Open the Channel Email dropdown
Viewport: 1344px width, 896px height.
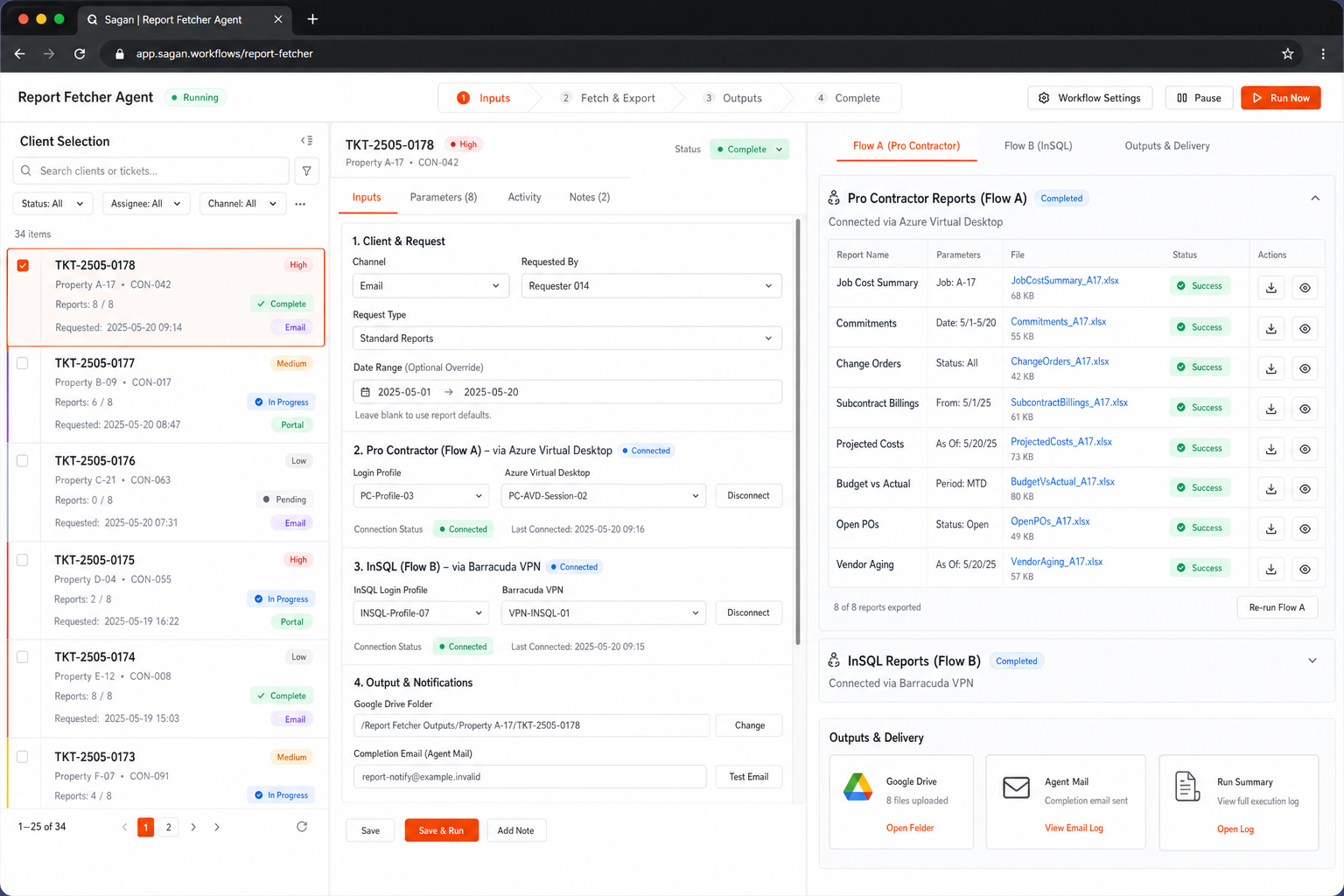pos(430,286)
